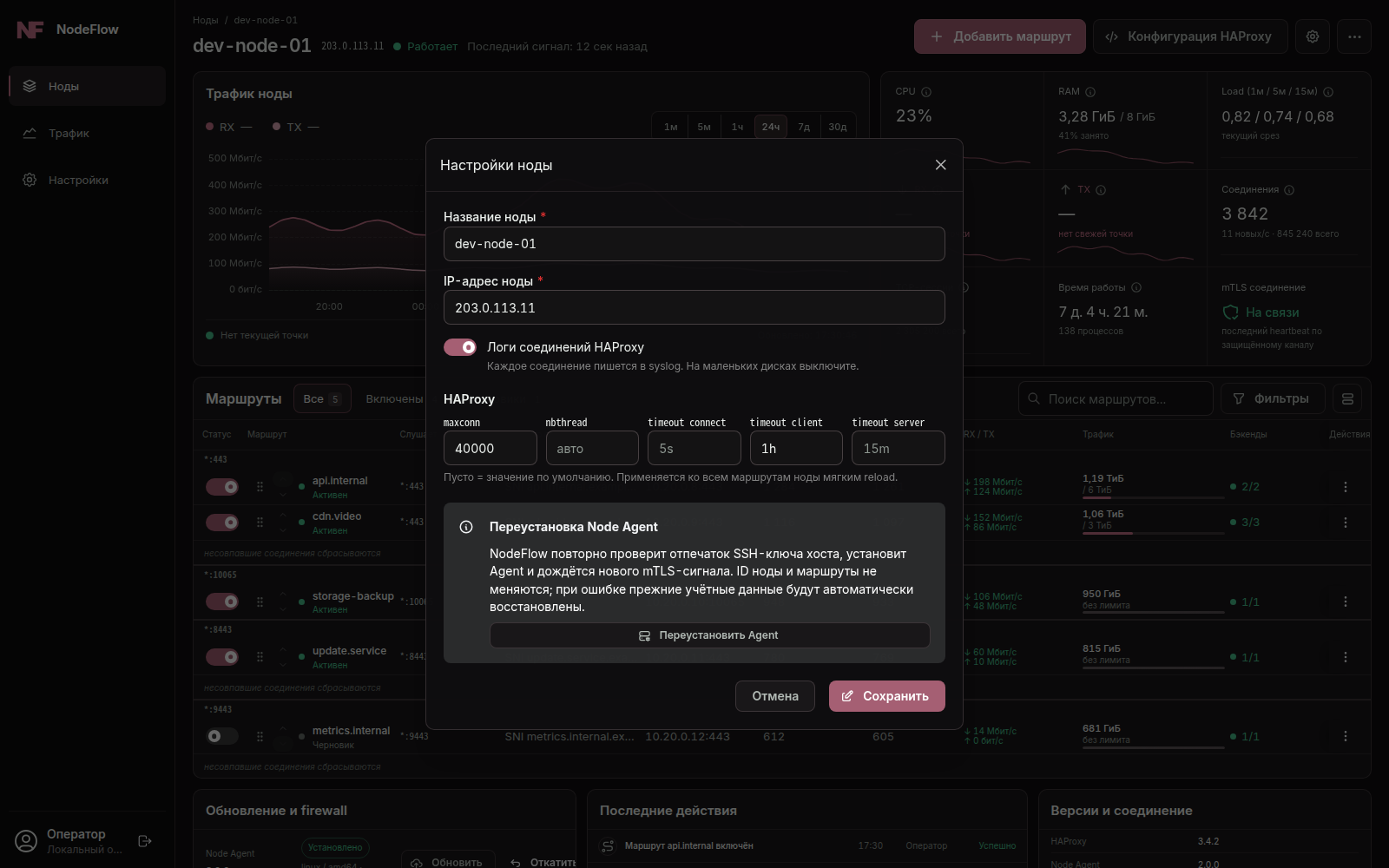Set the timeout server field
Image resolution: width=1389 pixels, height=868 pixels.
899,448
